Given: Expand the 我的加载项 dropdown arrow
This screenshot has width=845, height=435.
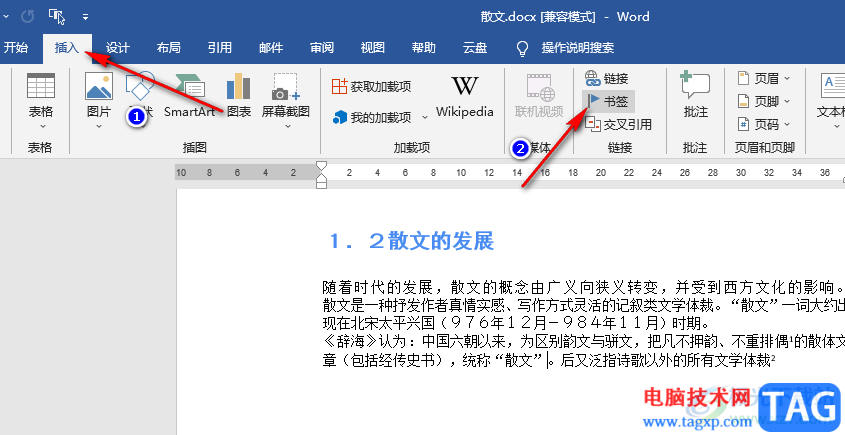Looking at the screenshot, I should 425,118.
